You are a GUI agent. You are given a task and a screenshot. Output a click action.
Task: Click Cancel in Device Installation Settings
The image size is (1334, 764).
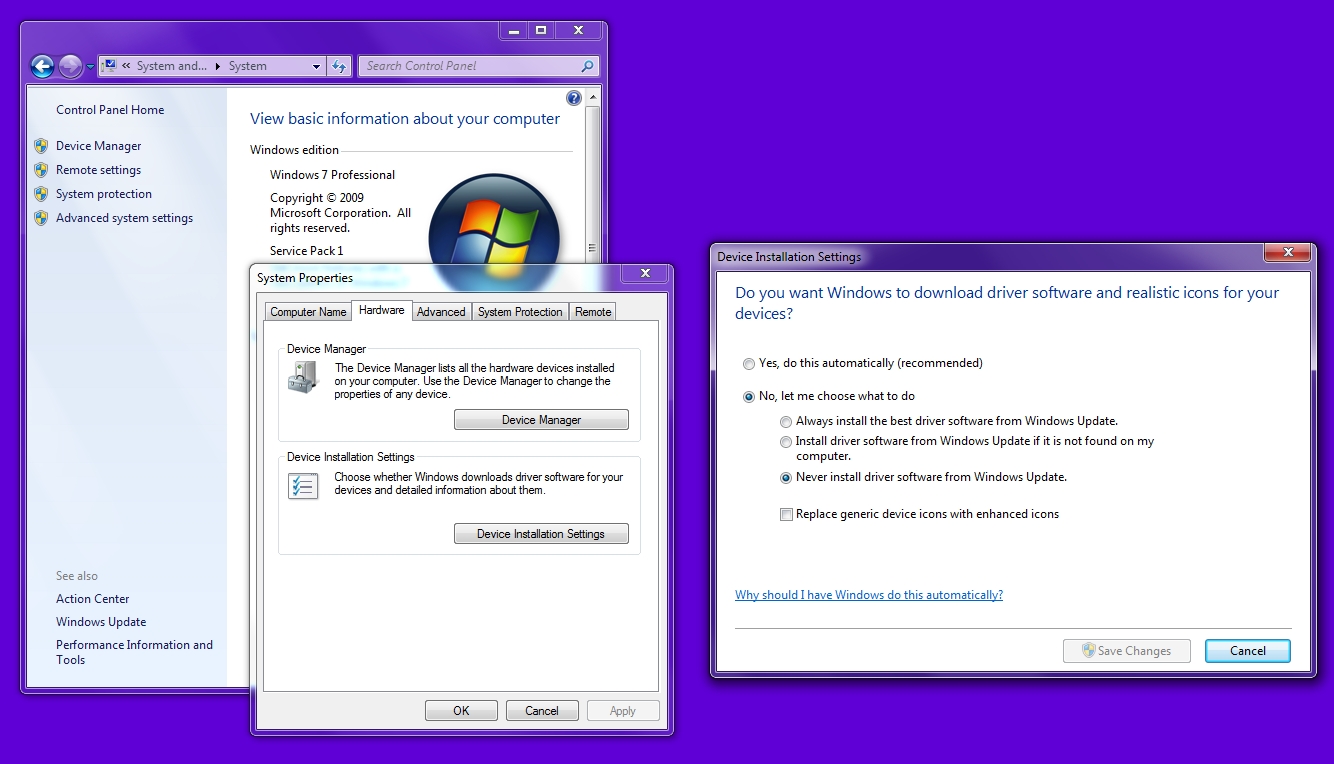(1248, 651)
